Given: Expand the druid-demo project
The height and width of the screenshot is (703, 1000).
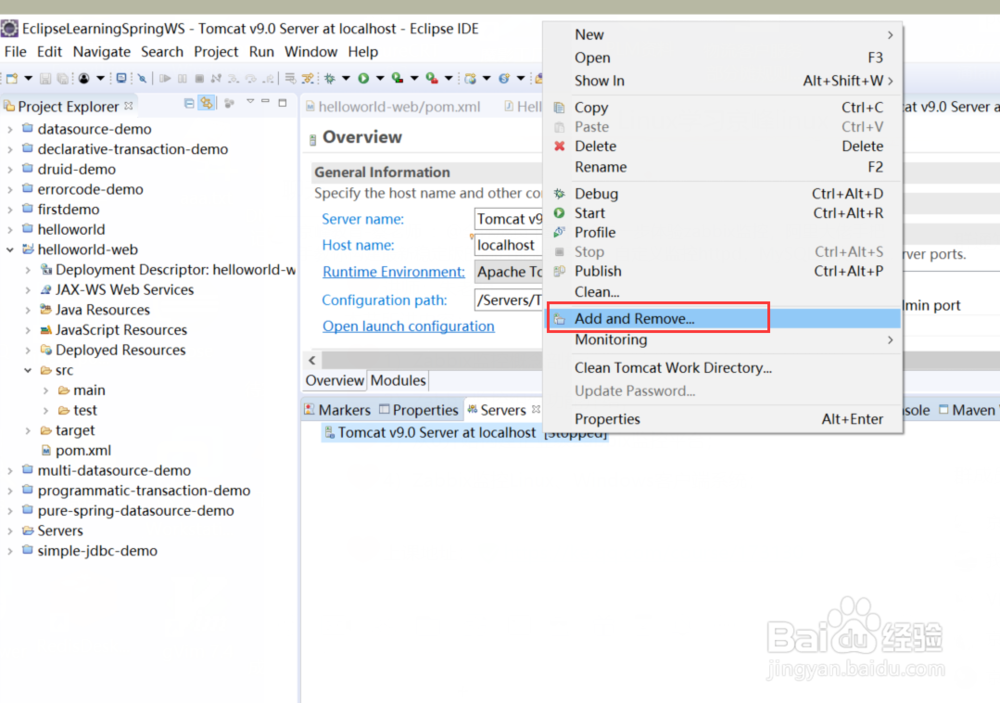Looking at the screenshot, I should (x=10, y=170).
